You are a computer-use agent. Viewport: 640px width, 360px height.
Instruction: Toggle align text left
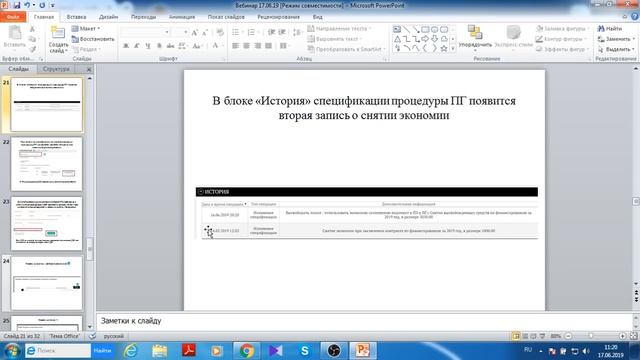click(x=236, y=46)
